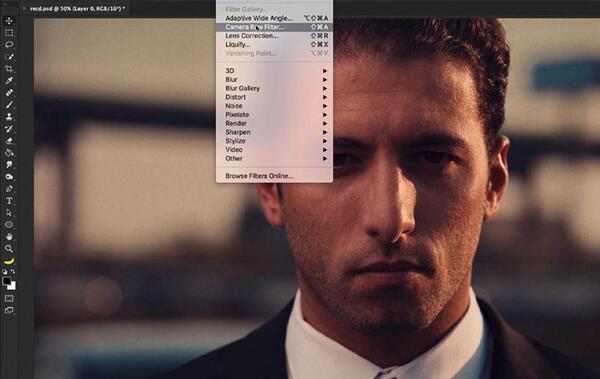600x379 pixels.
Task: Switch foreground and background colors arrow
Action: pos(13,271)
